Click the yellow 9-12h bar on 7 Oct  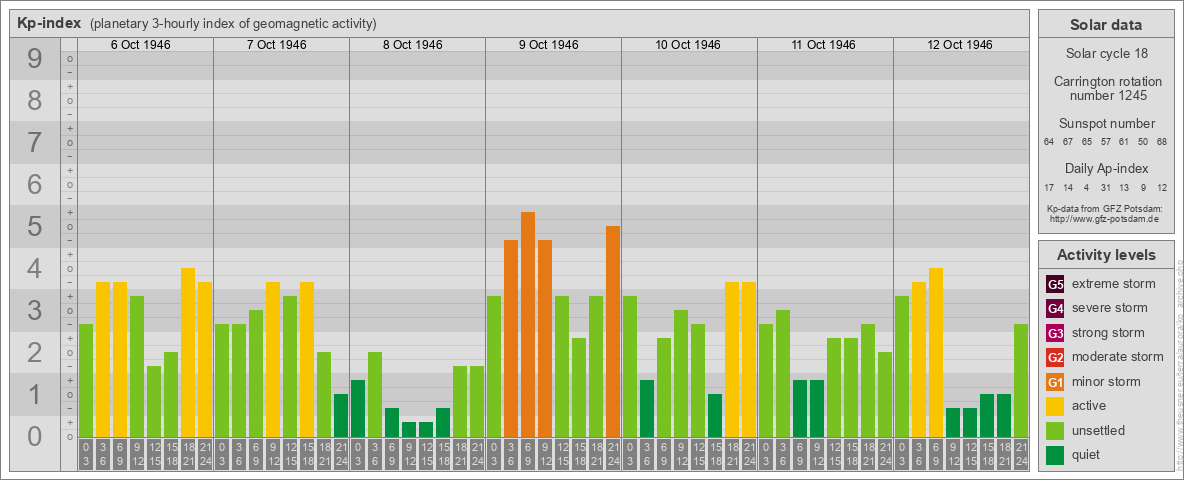273,359
